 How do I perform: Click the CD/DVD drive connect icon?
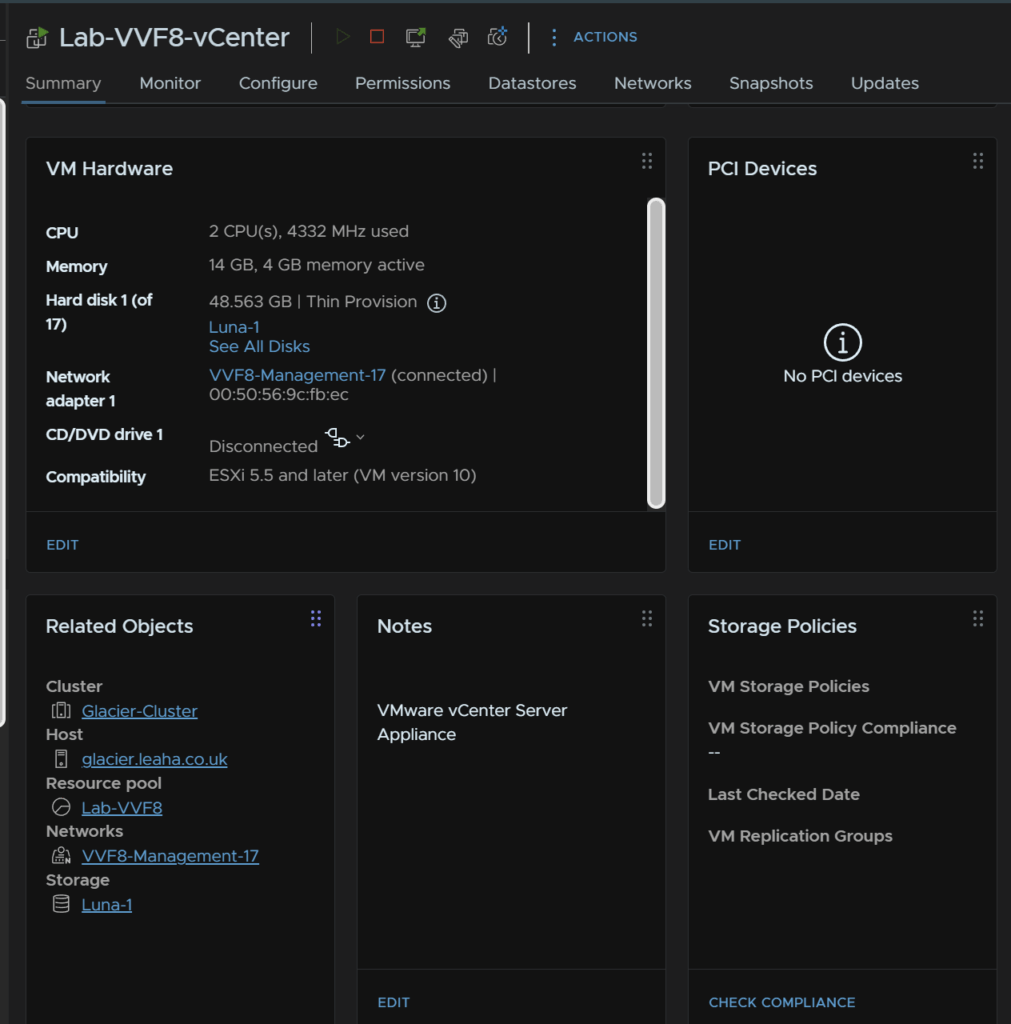337,438
